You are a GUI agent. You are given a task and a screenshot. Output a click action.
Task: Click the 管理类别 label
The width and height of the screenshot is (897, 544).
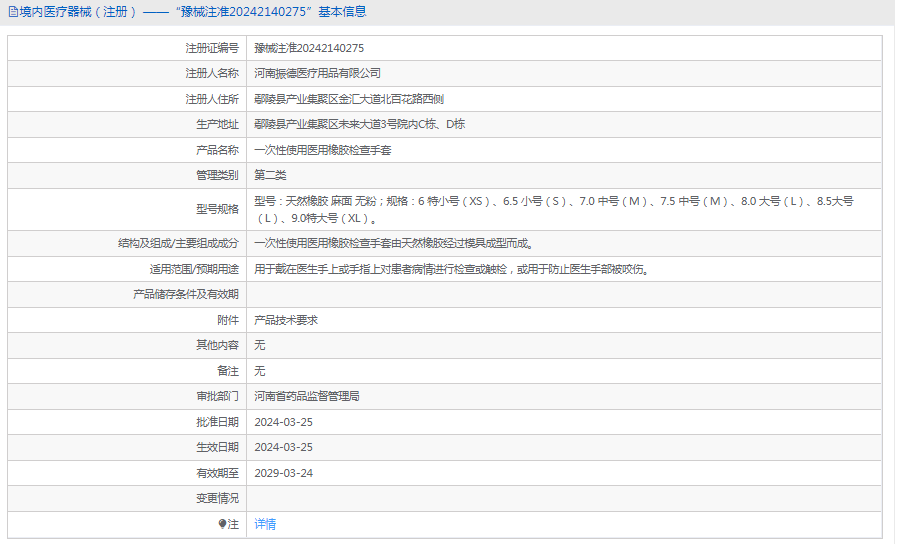tap(217, 175)
